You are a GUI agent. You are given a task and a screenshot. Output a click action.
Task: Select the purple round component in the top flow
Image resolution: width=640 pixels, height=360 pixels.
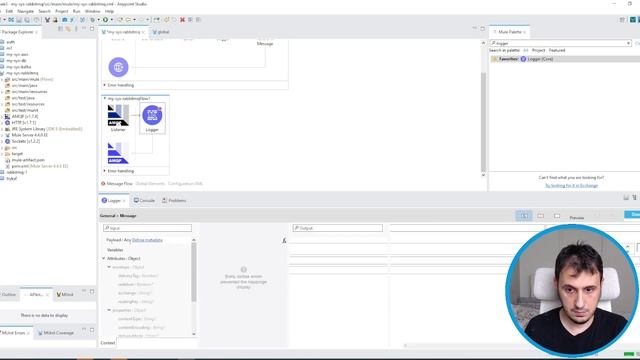118,67
